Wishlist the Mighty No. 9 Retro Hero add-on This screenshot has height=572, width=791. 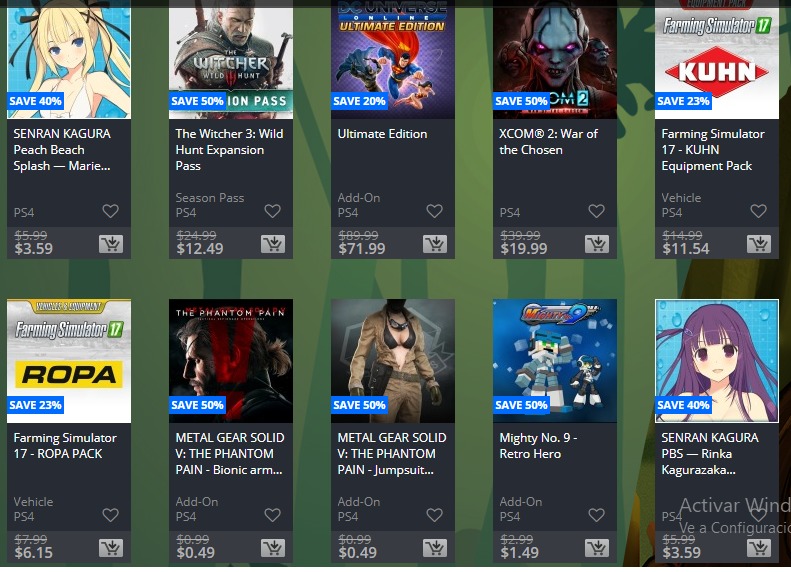(596, 515)
